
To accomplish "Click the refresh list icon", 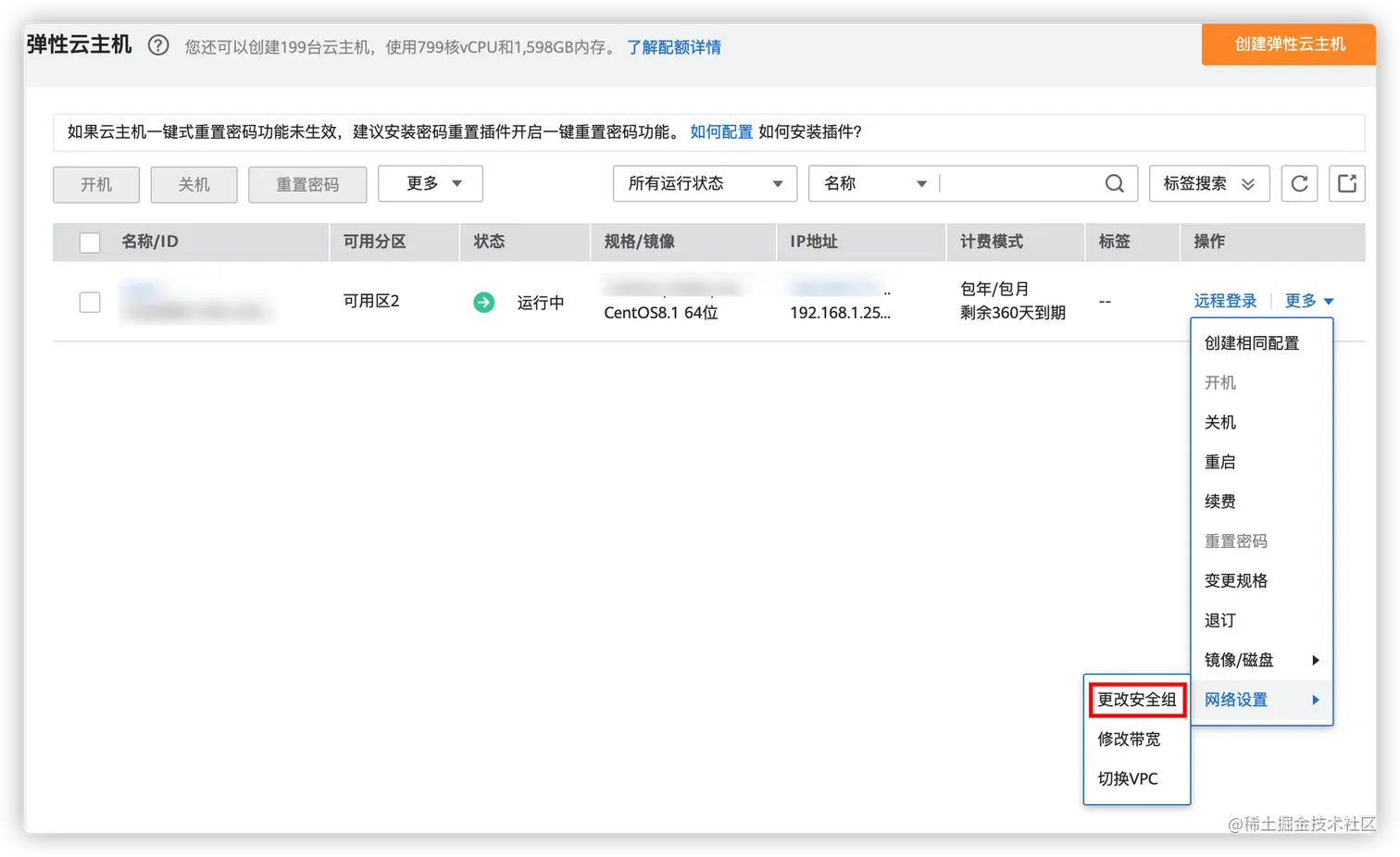I will pos(1299,183).
